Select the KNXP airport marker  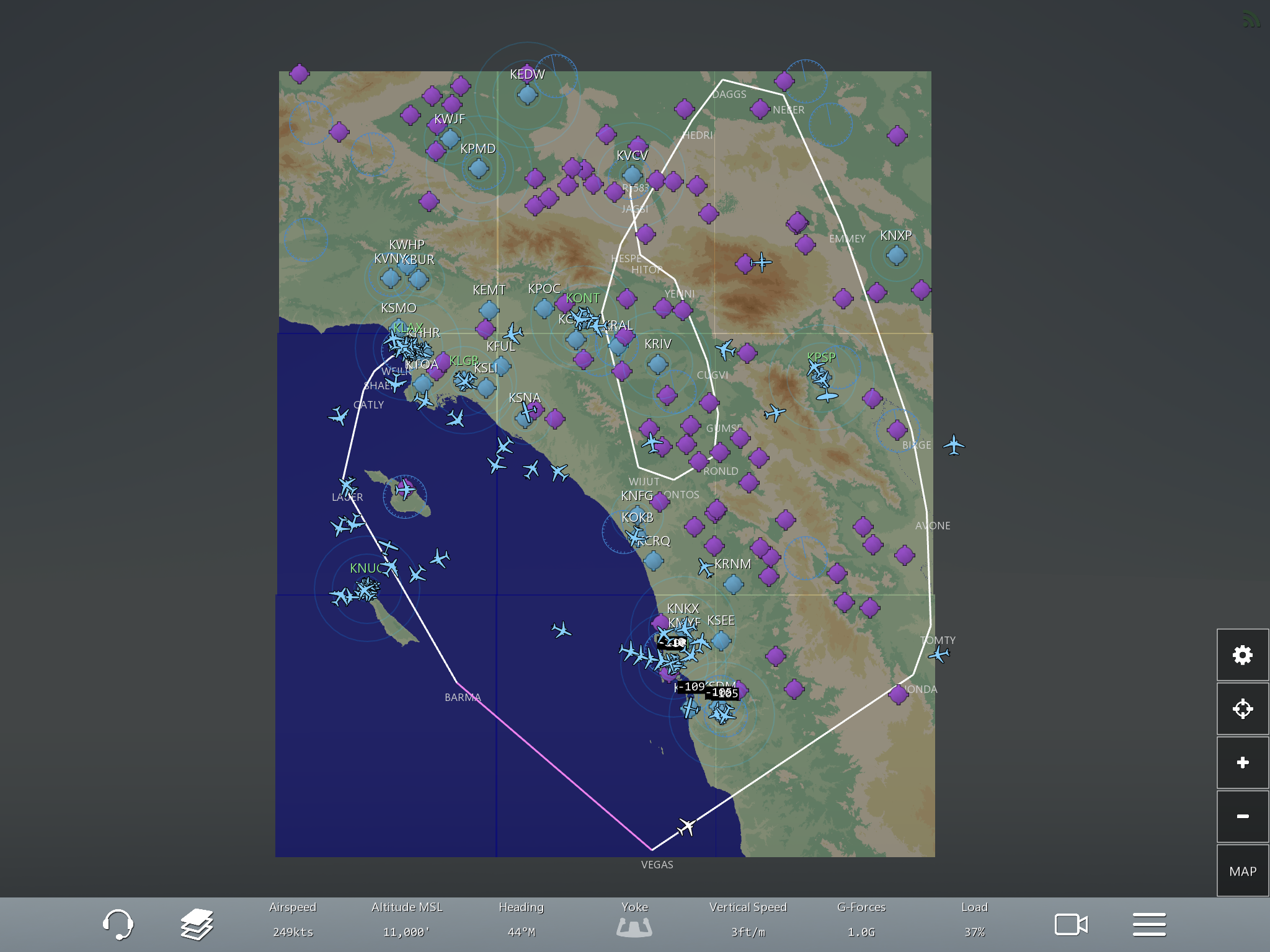(896, 255)
